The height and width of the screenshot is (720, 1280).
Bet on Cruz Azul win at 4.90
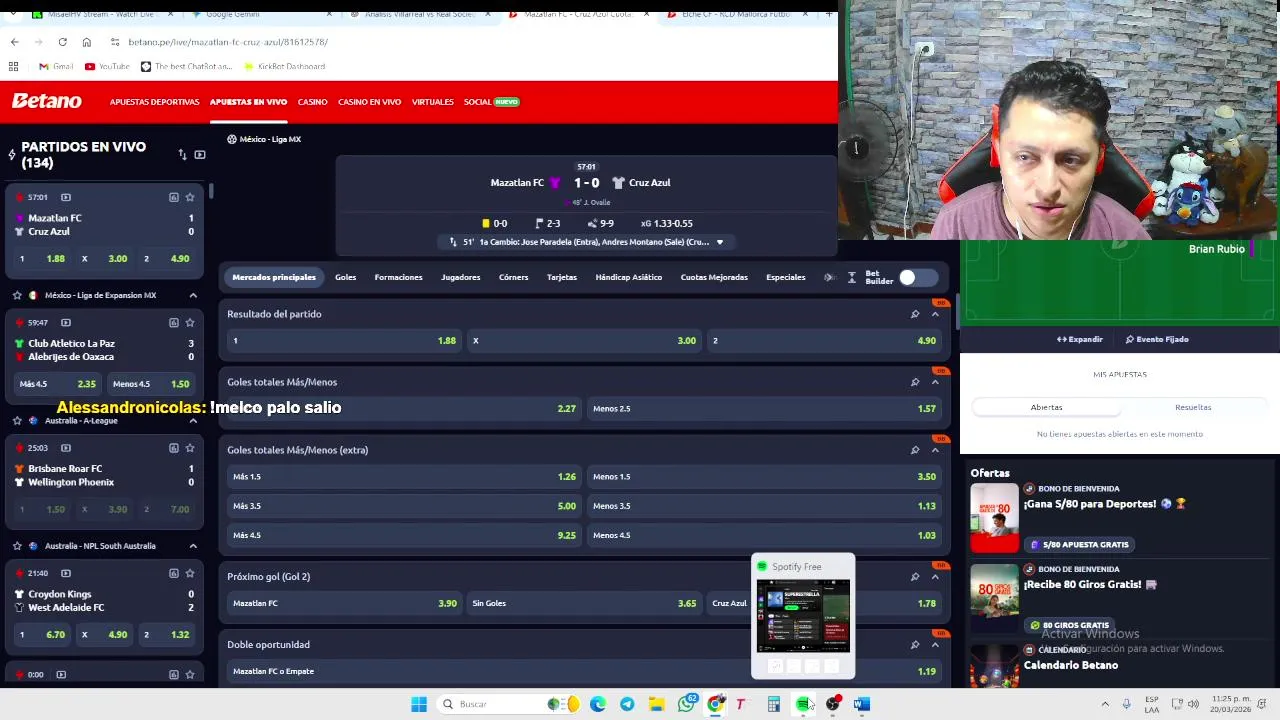tap(825, 341)
